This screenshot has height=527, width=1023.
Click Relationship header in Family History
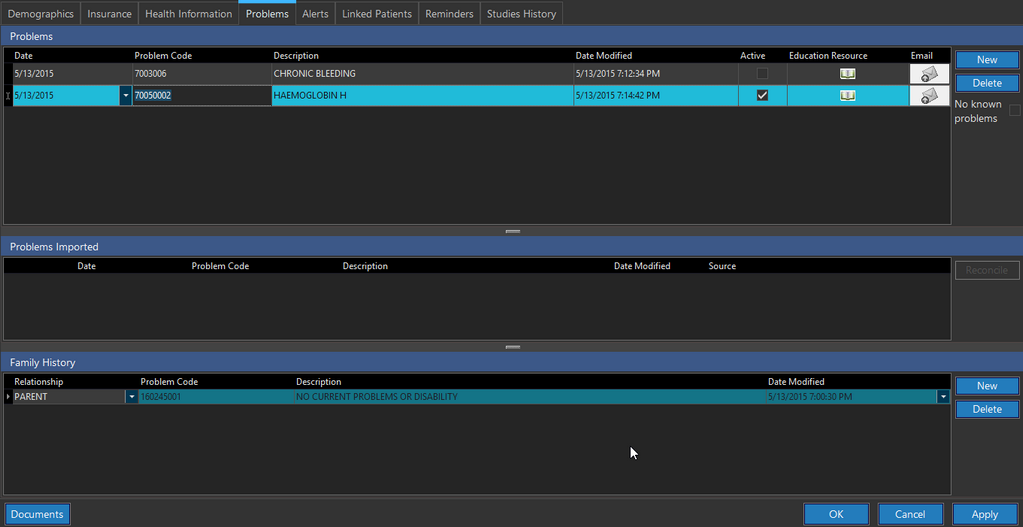38,382
